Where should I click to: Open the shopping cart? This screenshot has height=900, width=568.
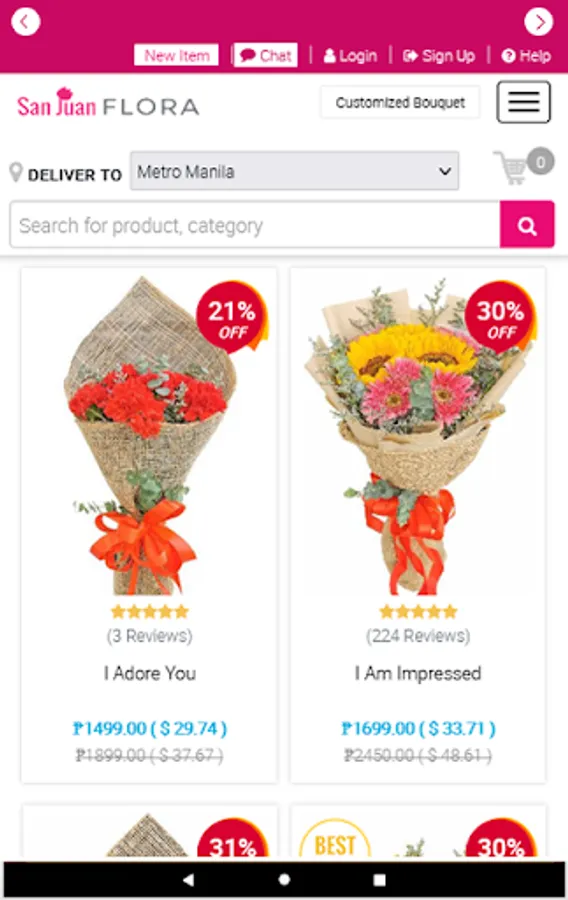(523, 166)
